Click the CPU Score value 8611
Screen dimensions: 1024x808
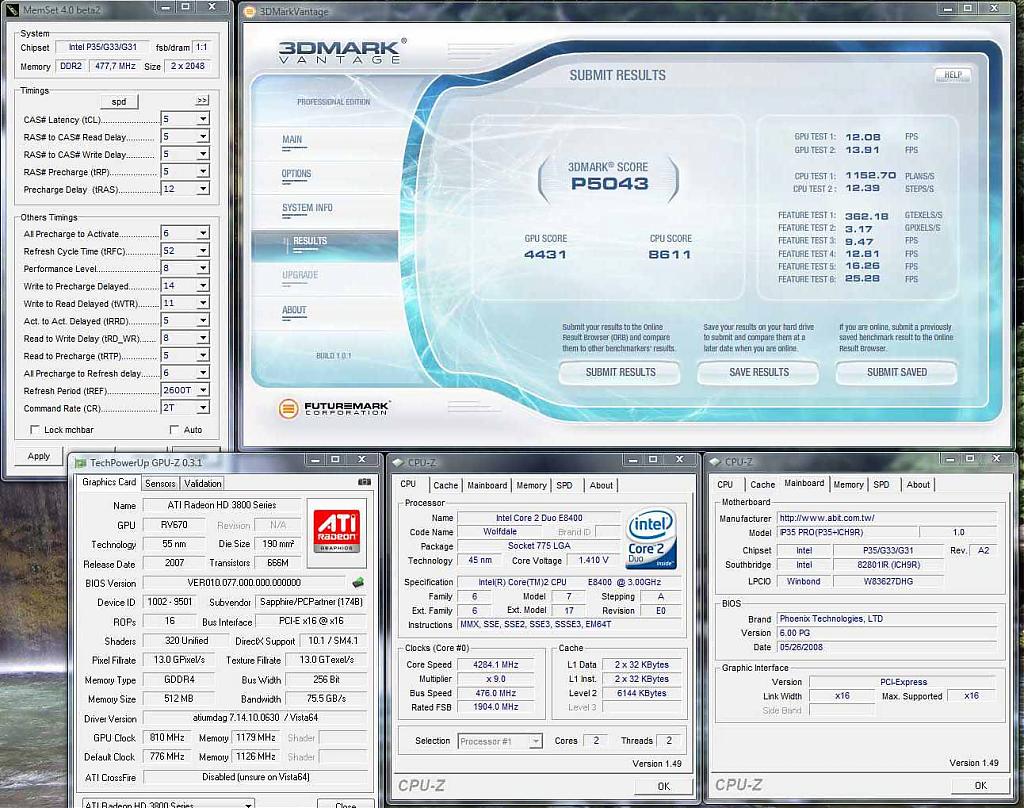coord(669,255)
